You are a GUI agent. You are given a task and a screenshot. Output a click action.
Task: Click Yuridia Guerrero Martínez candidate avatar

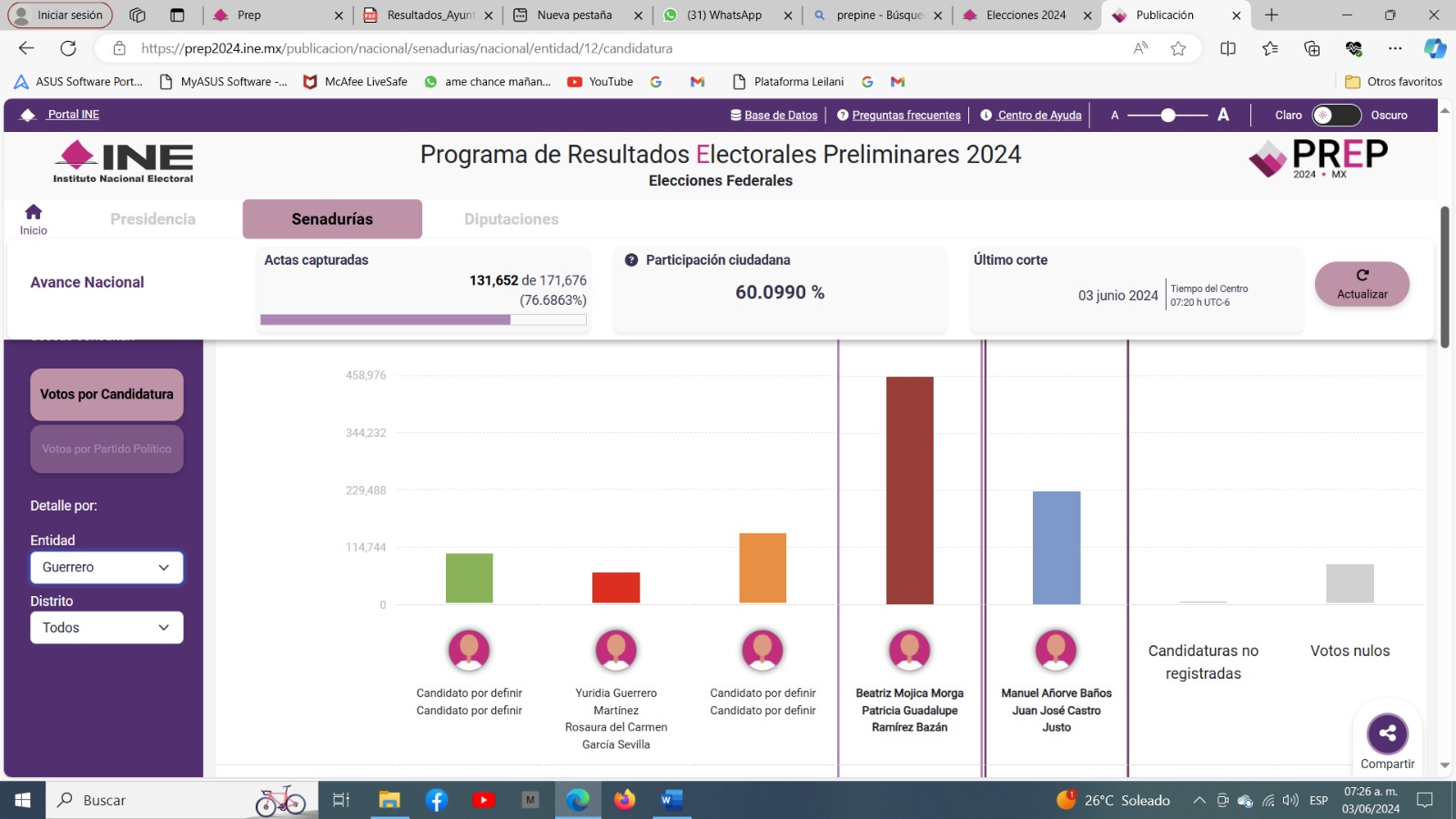[x=616, y=651]
